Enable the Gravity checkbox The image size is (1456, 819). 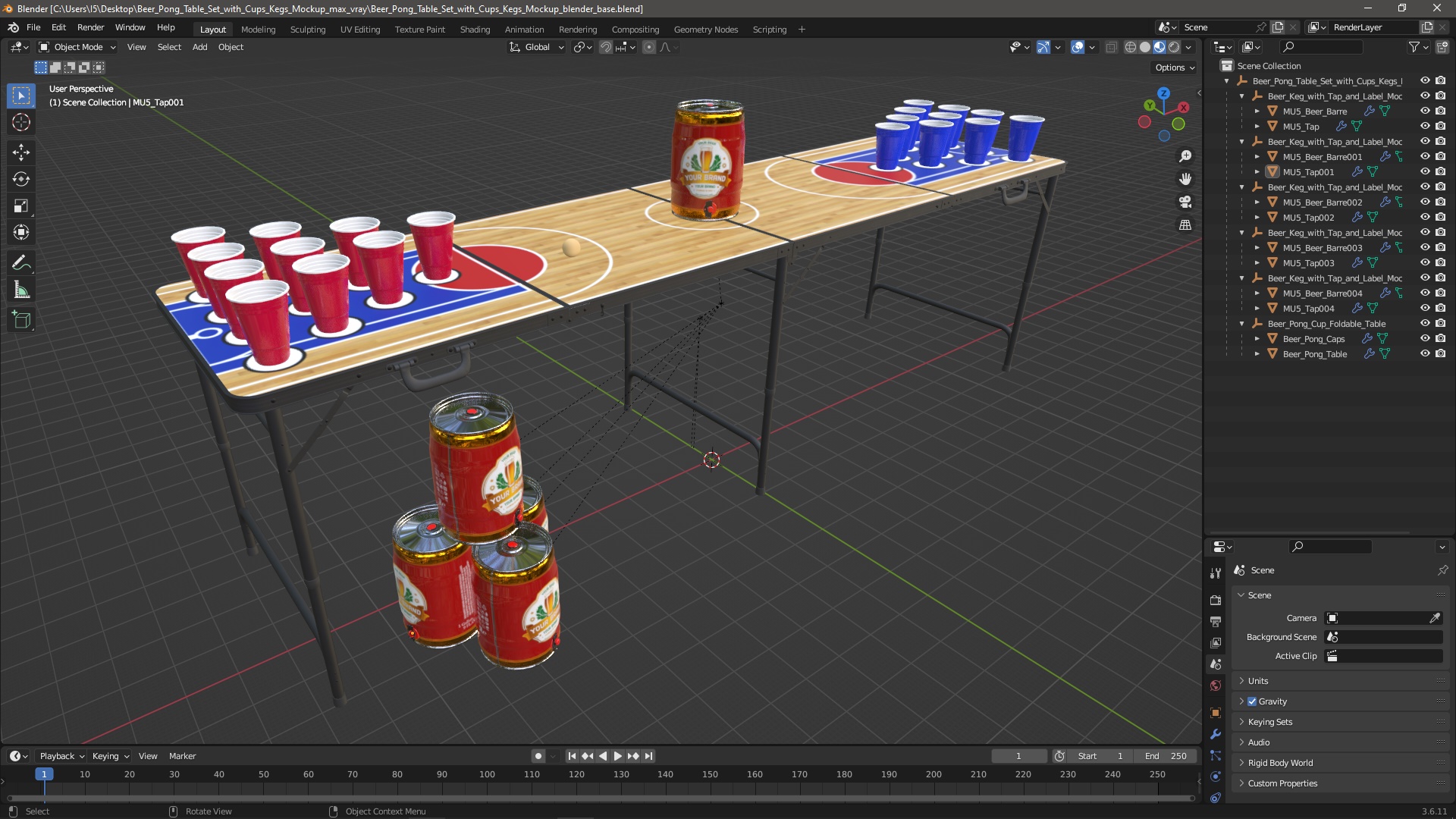[1252, 701]
